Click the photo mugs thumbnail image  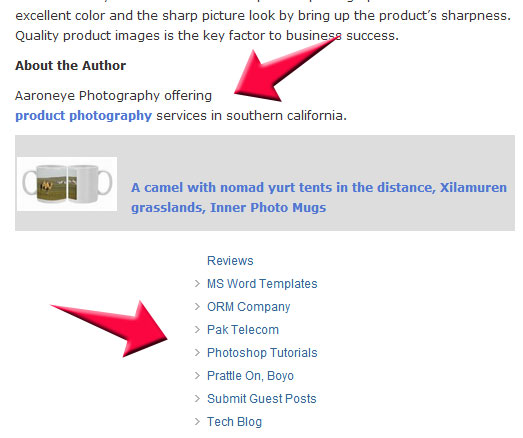[67, 184]
